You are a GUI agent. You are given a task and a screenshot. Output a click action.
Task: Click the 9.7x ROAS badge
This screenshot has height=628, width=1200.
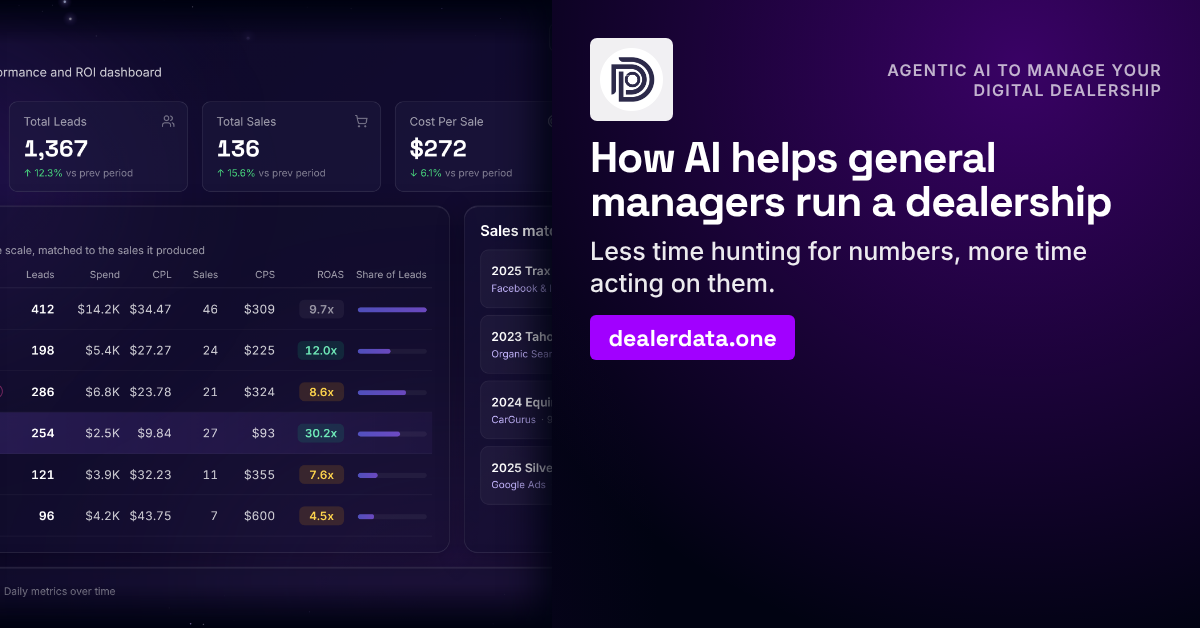[x=321, y=310]
